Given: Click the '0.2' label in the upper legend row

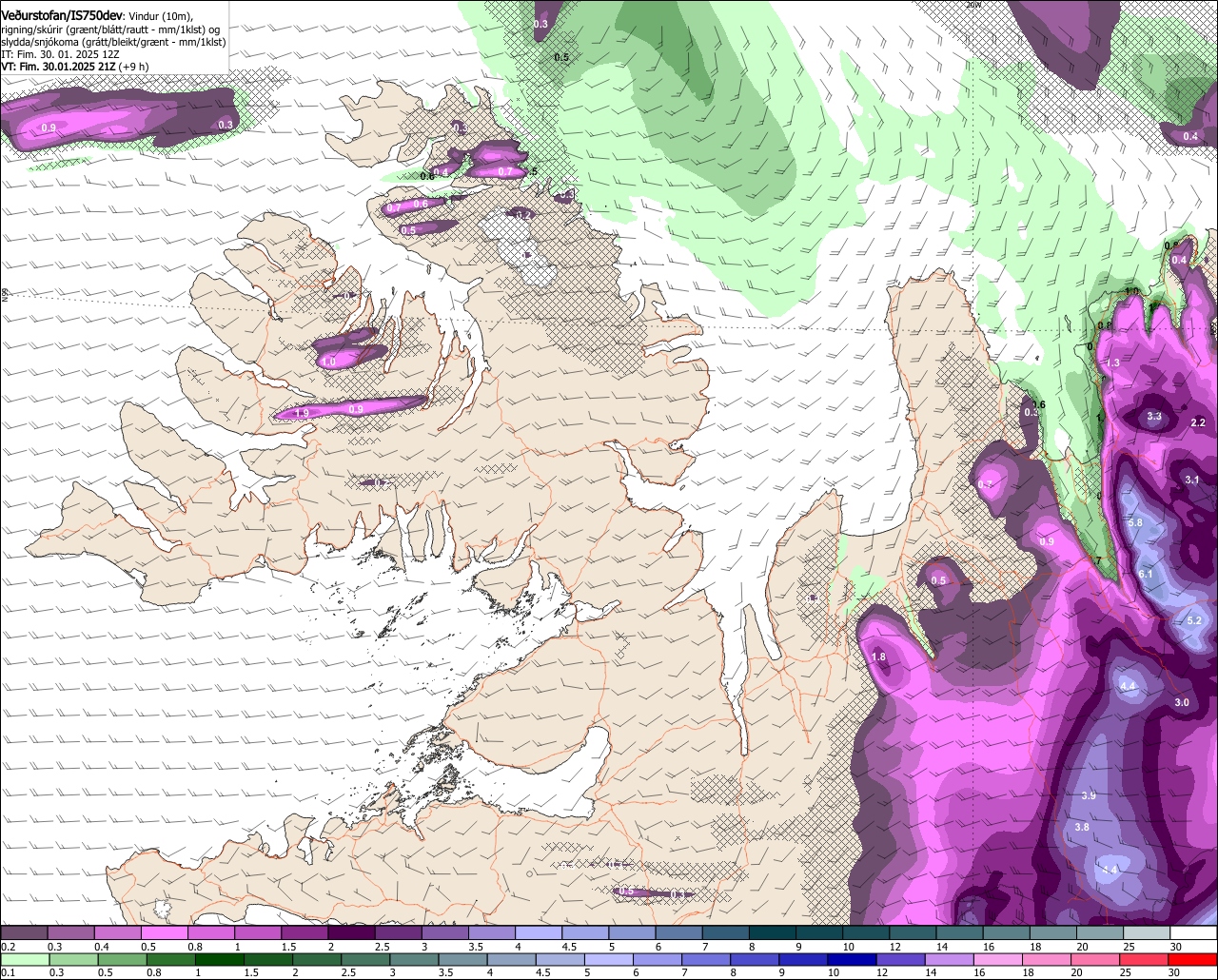Looking at the screenshot, I should pos(8,947).
